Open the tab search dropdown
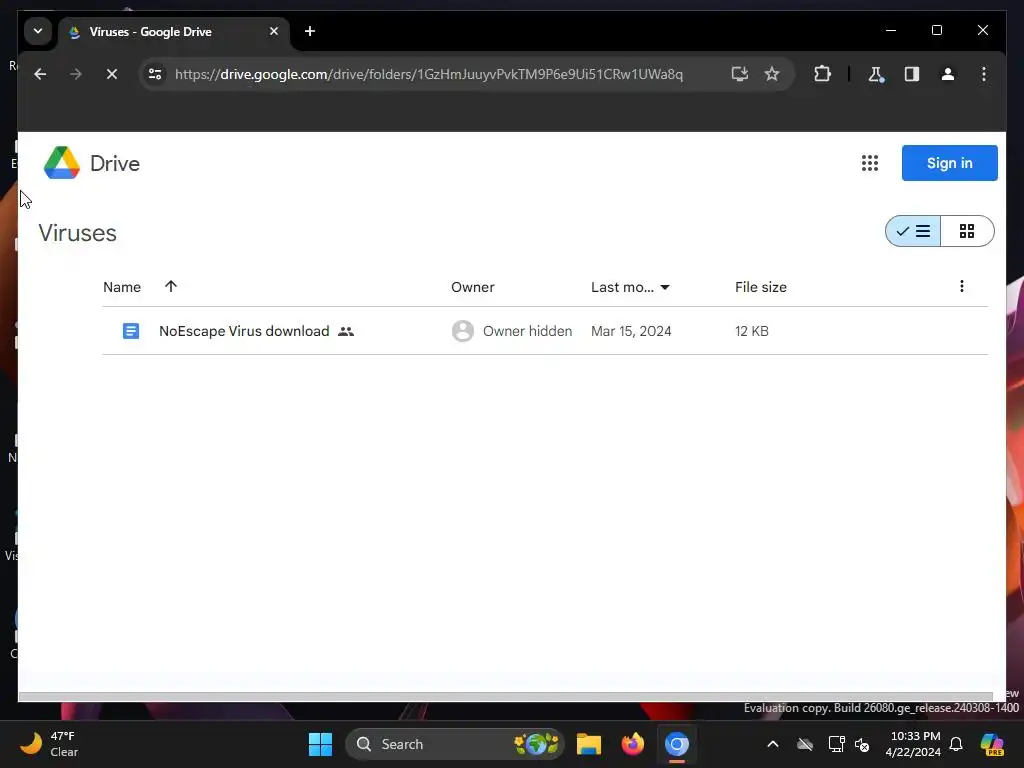 pyautogui.click(x=38, y=31)
